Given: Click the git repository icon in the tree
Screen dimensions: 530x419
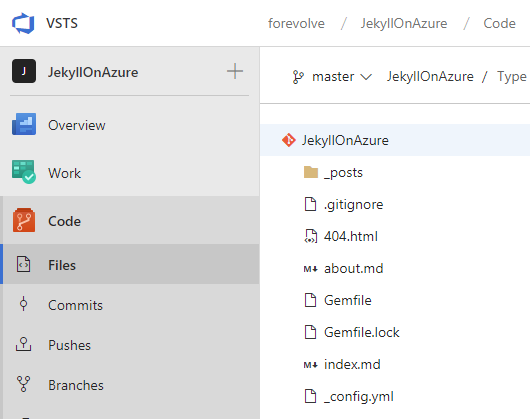Looking at the screenshot, I should point(289,140).
